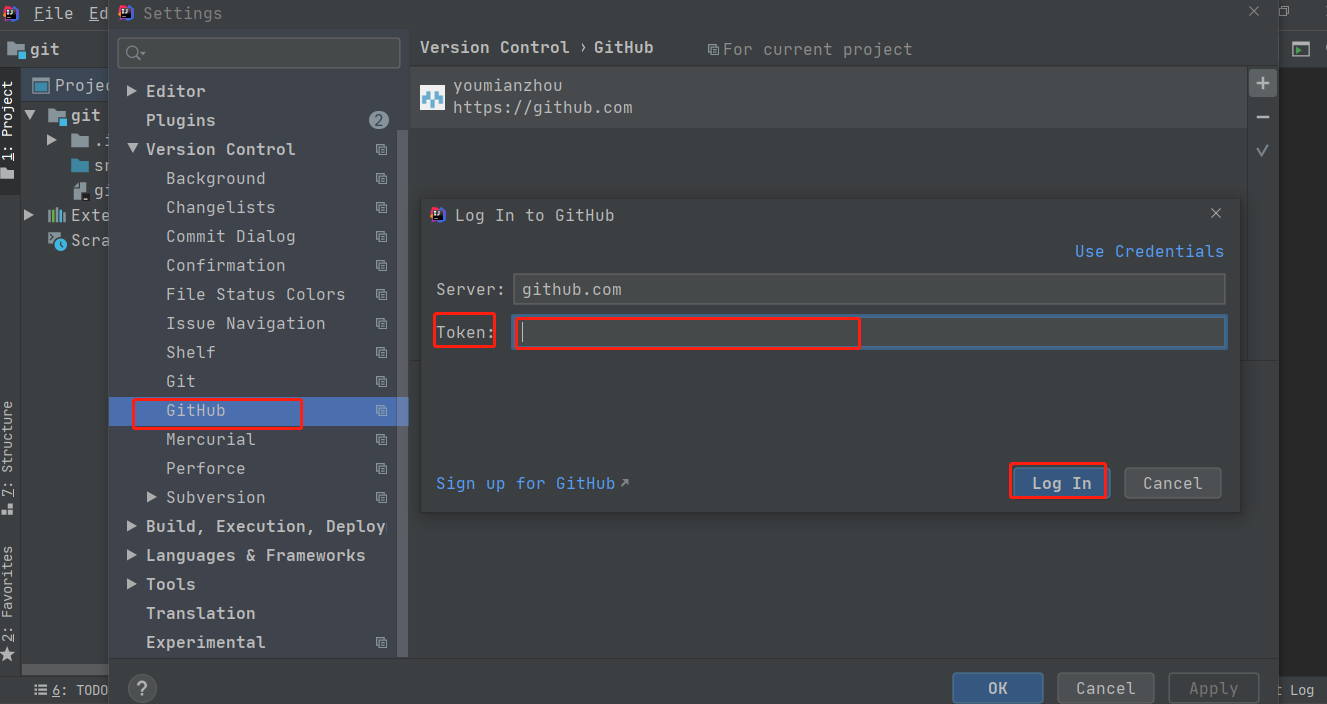
Task: Click the Apply button in Settings
Action: coord(1213,688)
